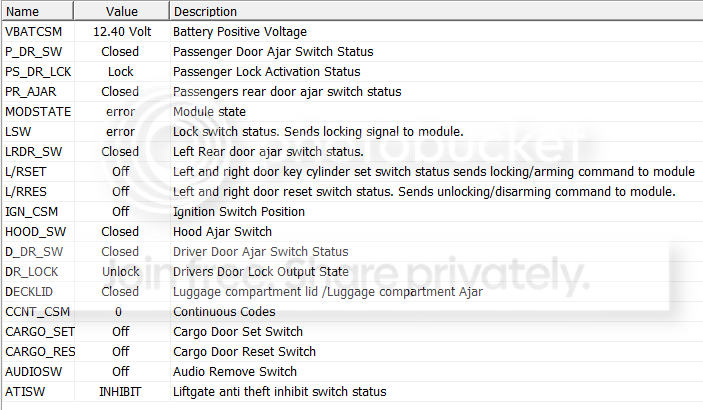The width and height of the screenshot is (703, 410).
Task: Click the DR_LOCK Unlock value
Action: point(121,272)
